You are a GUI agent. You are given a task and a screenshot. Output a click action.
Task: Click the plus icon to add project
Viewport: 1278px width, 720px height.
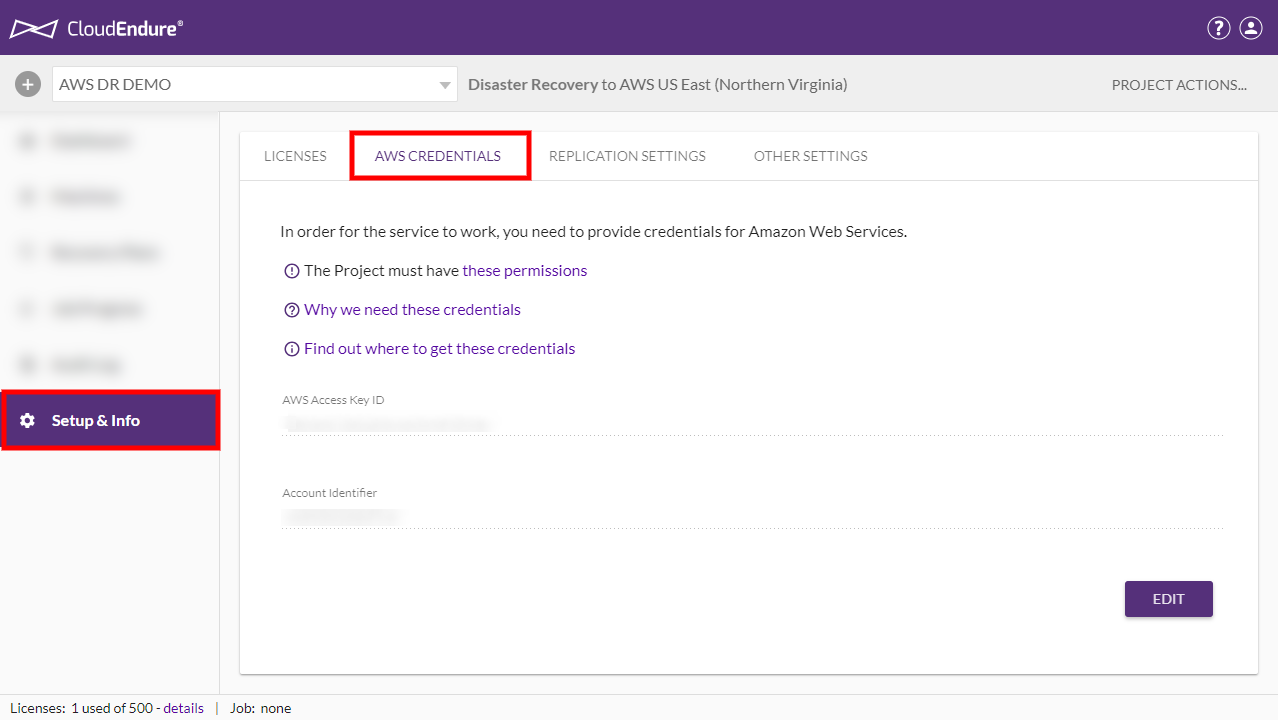tap(28, 84)
